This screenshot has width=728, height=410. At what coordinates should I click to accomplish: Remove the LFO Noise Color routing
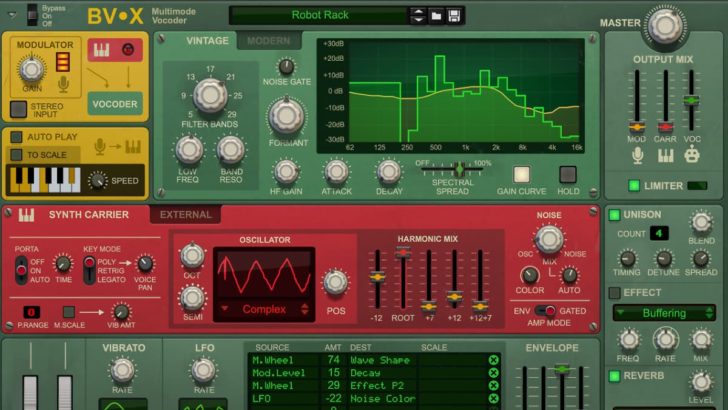[493, 398]
